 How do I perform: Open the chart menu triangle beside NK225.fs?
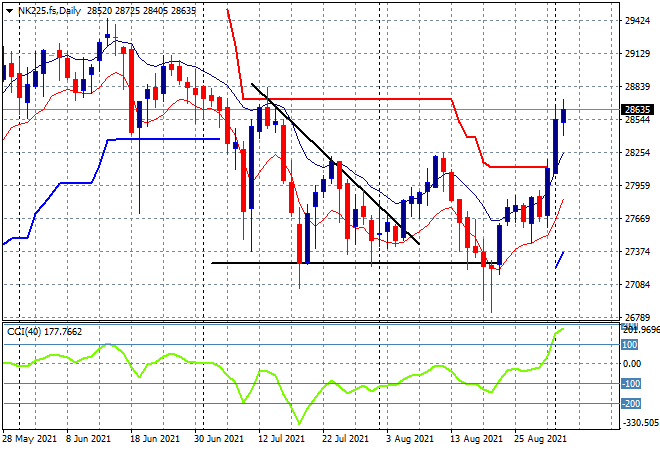click(x=9, y=11)
